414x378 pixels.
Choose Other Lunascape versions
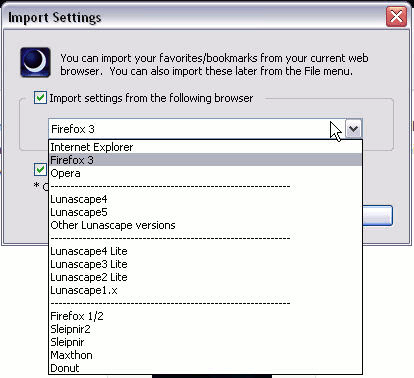pos(205,225)
